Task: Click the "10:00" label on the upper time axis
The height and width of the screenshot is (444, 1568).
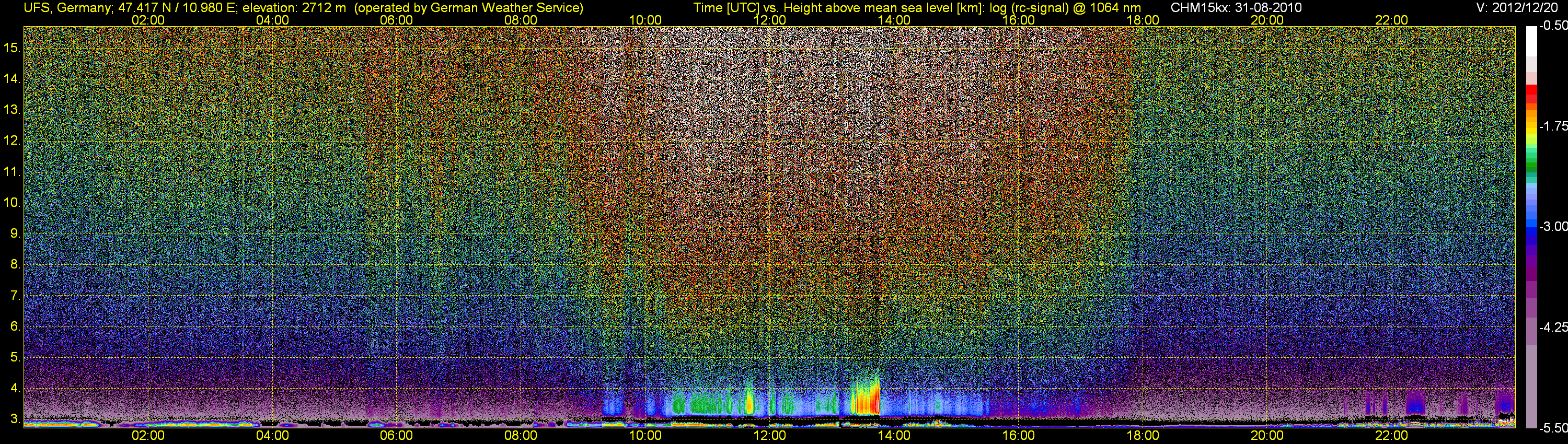Action: (x=645, y=20)
